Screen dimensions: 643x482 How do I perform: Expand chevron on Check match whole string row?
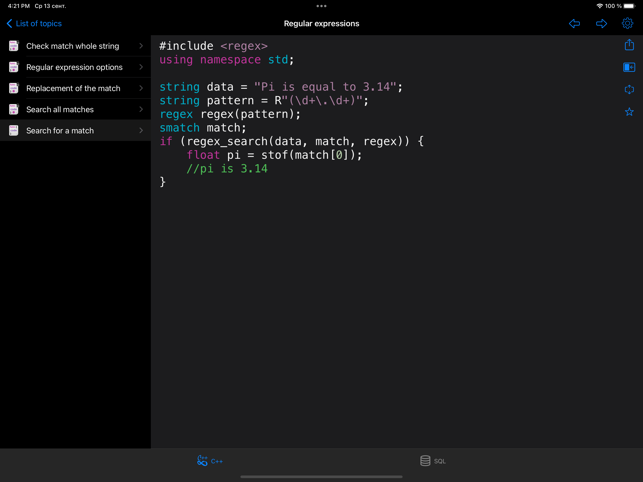tap(141, 46)
